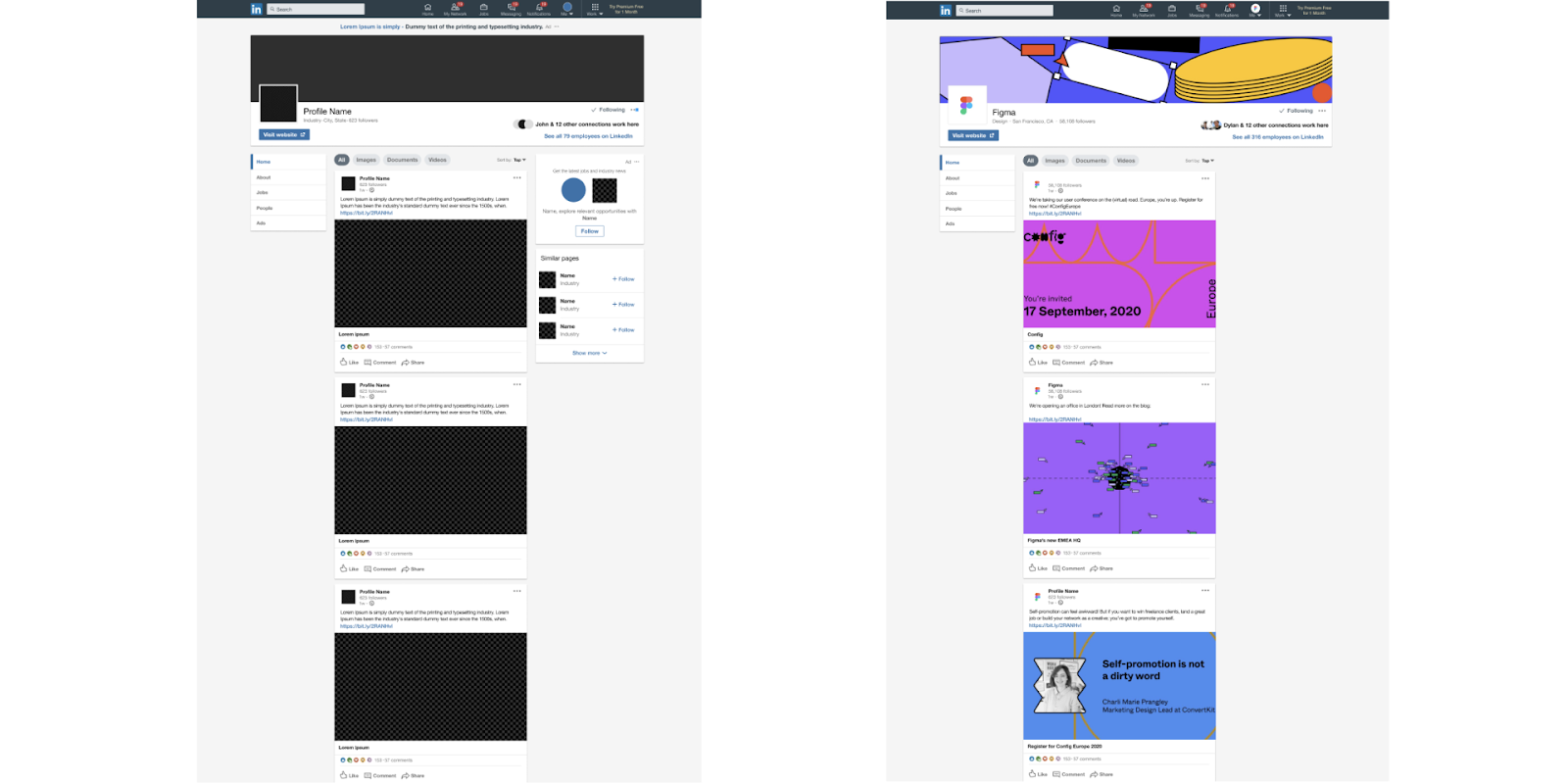Open My Network icon on the Figma page
1568x784 pixels.
pos(1144,10)
